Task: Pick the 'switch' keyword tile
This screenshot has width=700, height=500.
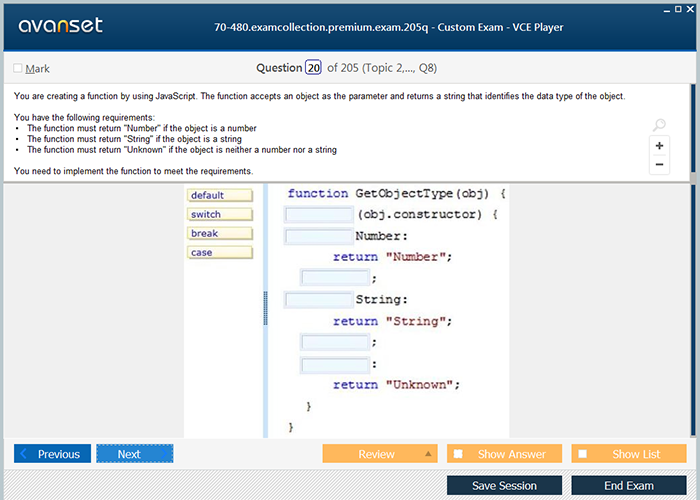Action: click(220, 214)
